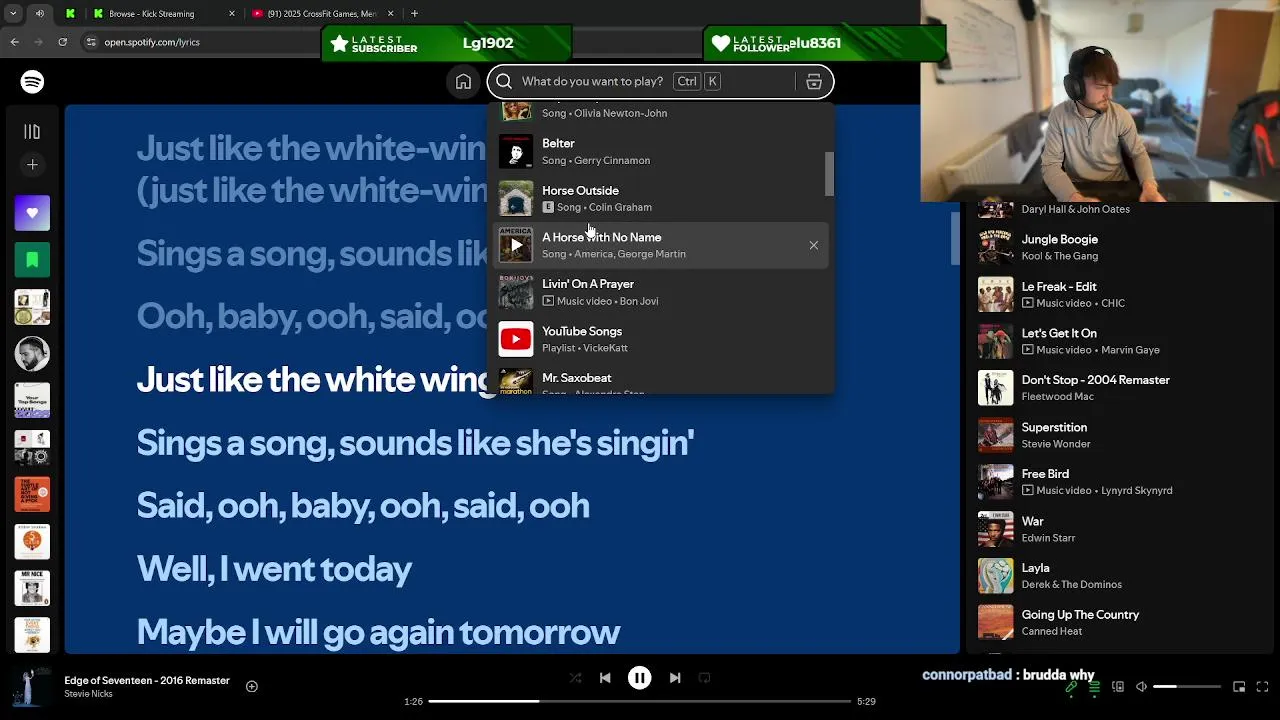This screenshot has height=720, width=1280.
Task: Open Edge of Seventeen - 2016 Remaster title
Action: [147, 680]
